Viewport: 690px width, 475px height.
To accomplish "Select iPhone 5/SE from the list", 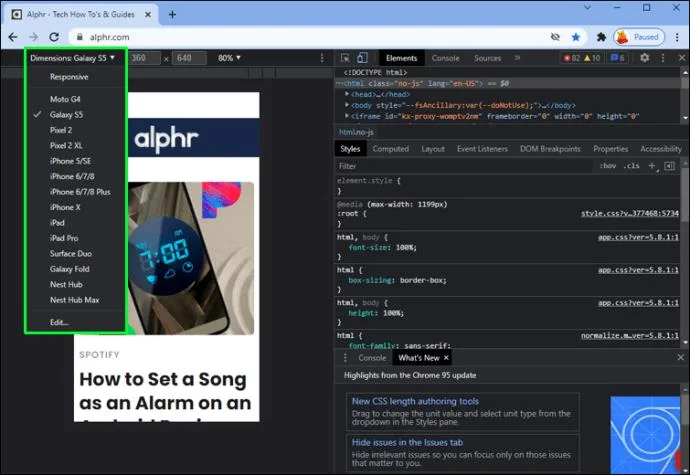I will (70, 161).
